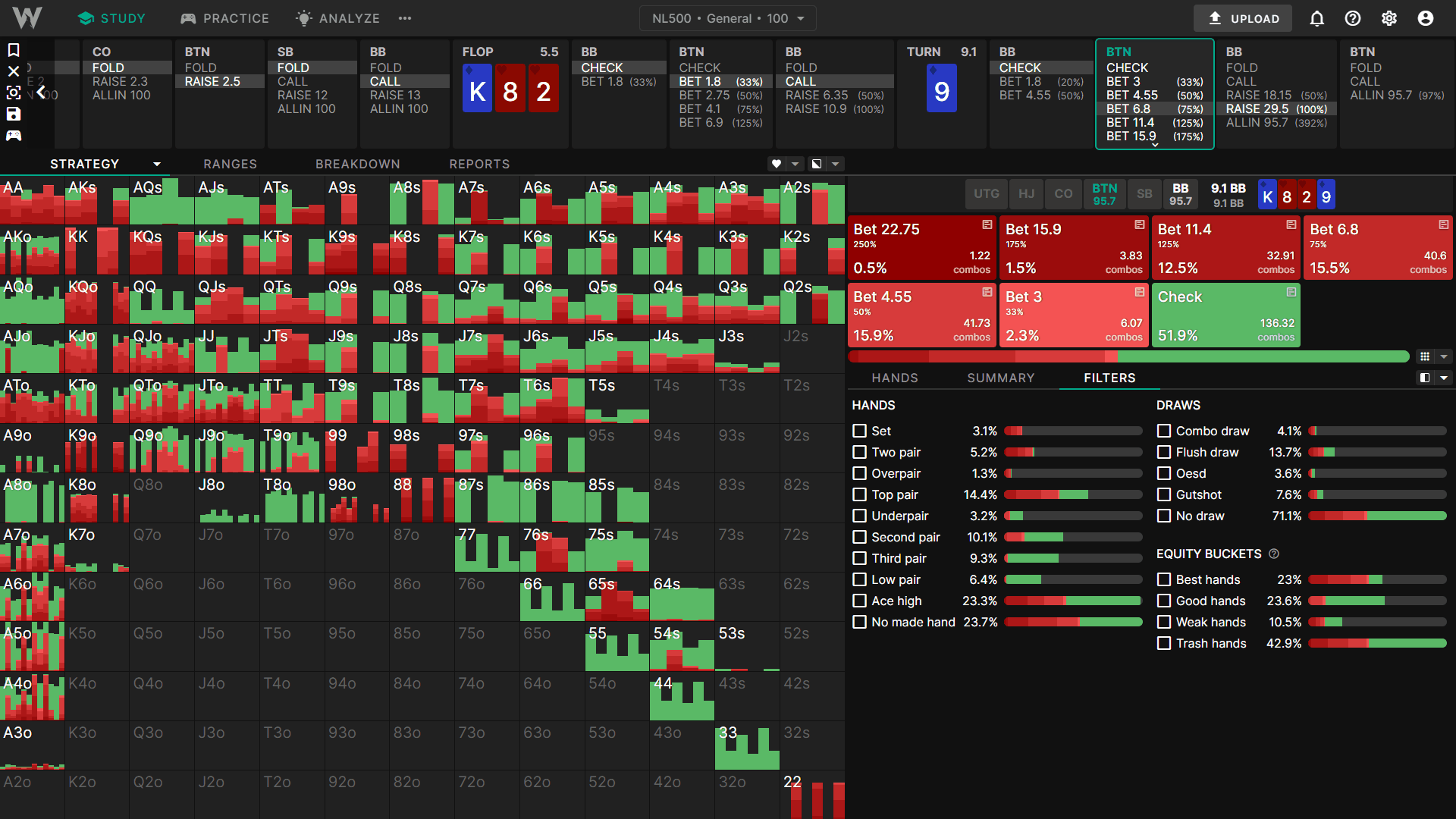Open the help question mark icon
The width and height of the screenshot is (1456, 819).
pos(1353,18)
